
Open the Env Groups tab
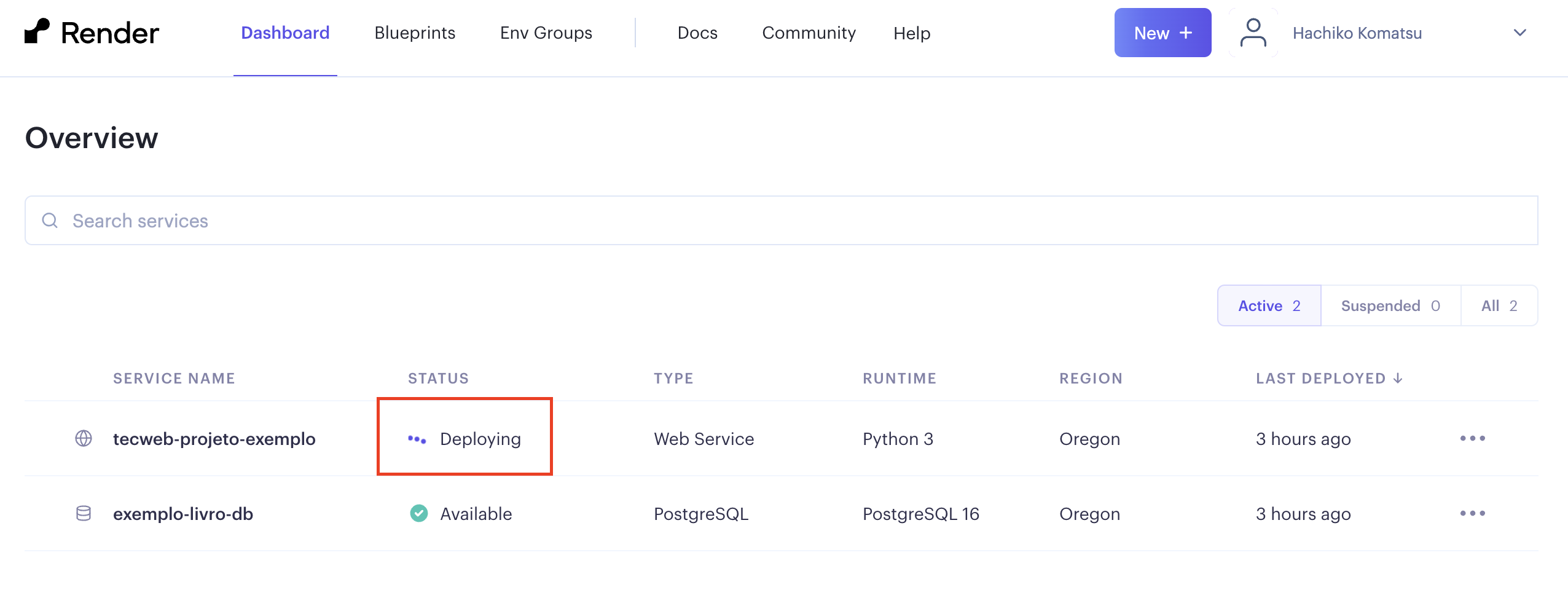tap(546, 33)
